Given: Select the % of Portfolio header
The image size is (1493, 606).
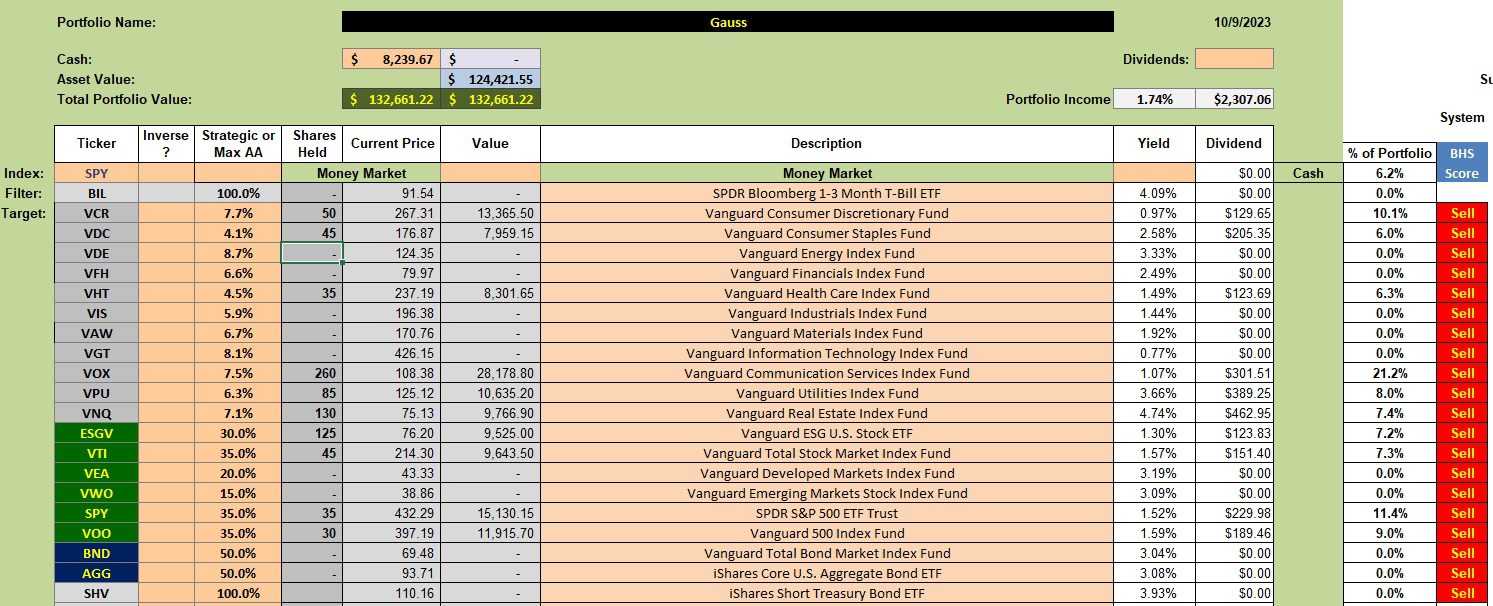Looking at the screenshot, I should [1390, 152].
